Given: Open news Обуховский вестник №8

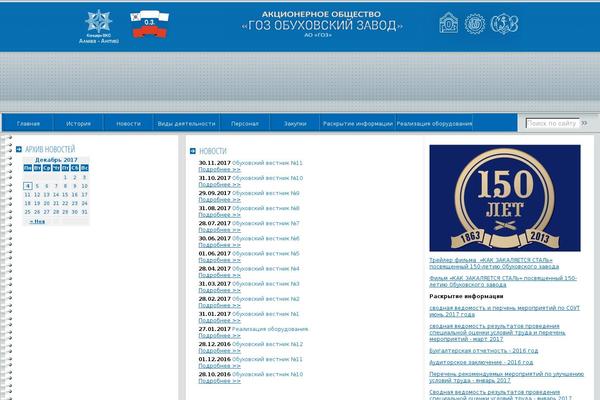Looking at the screenshot, I should coord(266,208).
